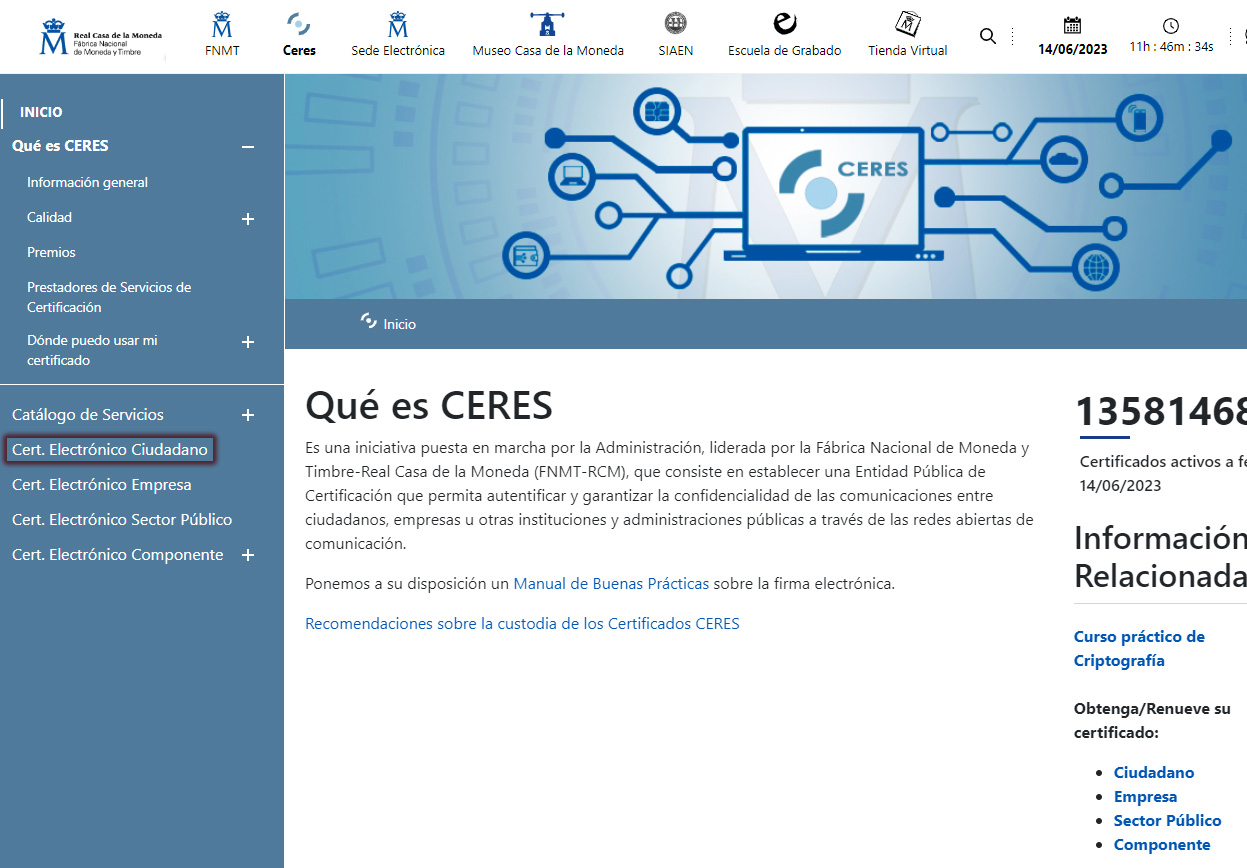Click the search magnifier icon
The height and width of the screenshot is (868, 1247).
coord(988,36)
